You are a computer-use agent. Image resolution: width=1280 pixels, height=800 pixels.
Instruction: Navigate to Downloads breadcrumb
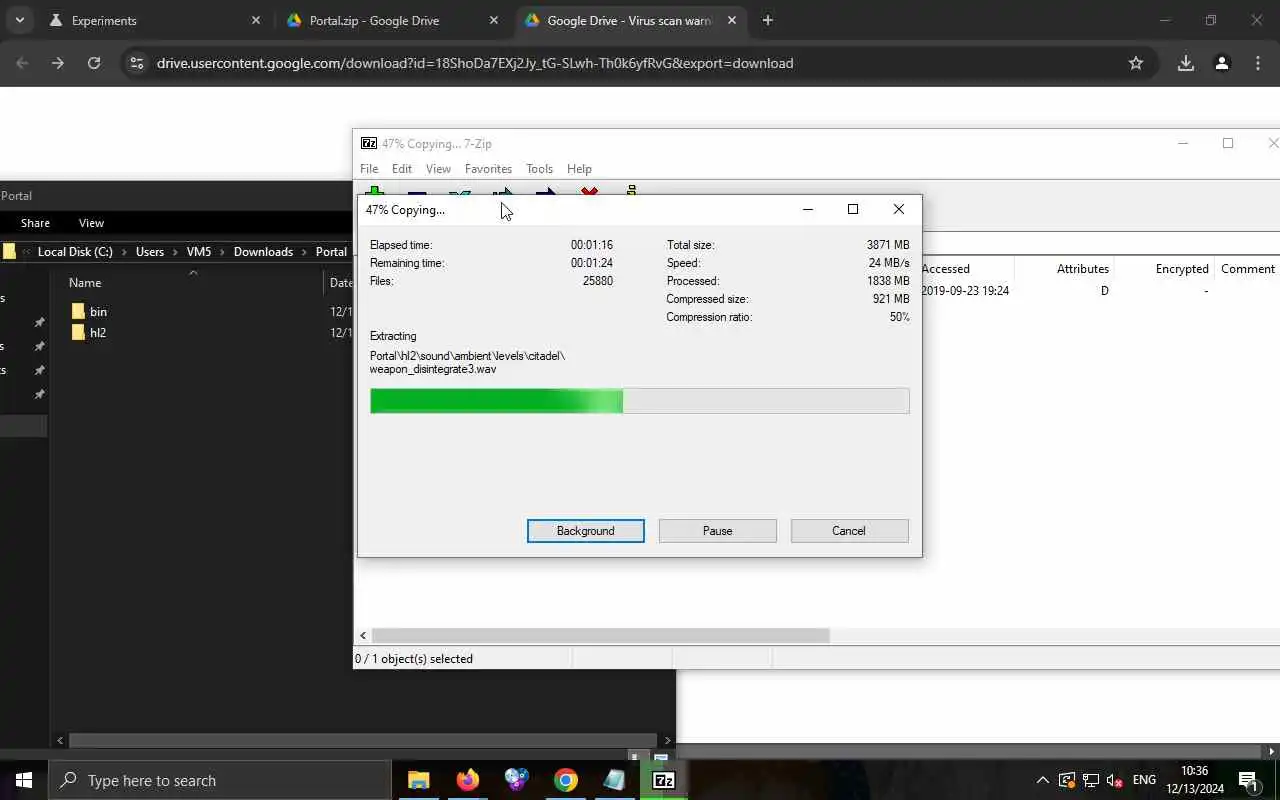click(x=263, y=252)
